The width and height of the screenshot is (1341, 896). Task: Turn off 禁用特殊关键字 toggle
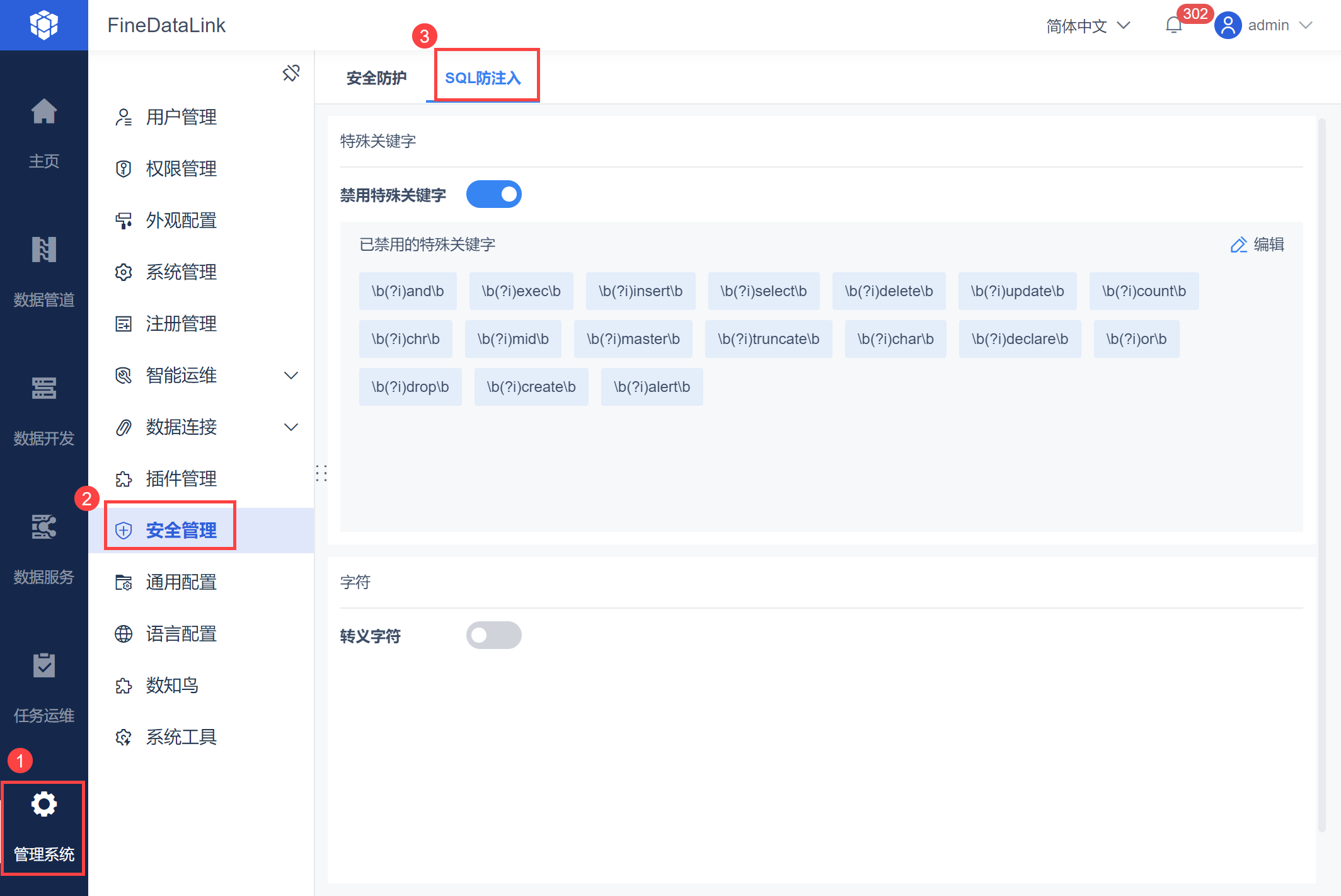point(493,195)
